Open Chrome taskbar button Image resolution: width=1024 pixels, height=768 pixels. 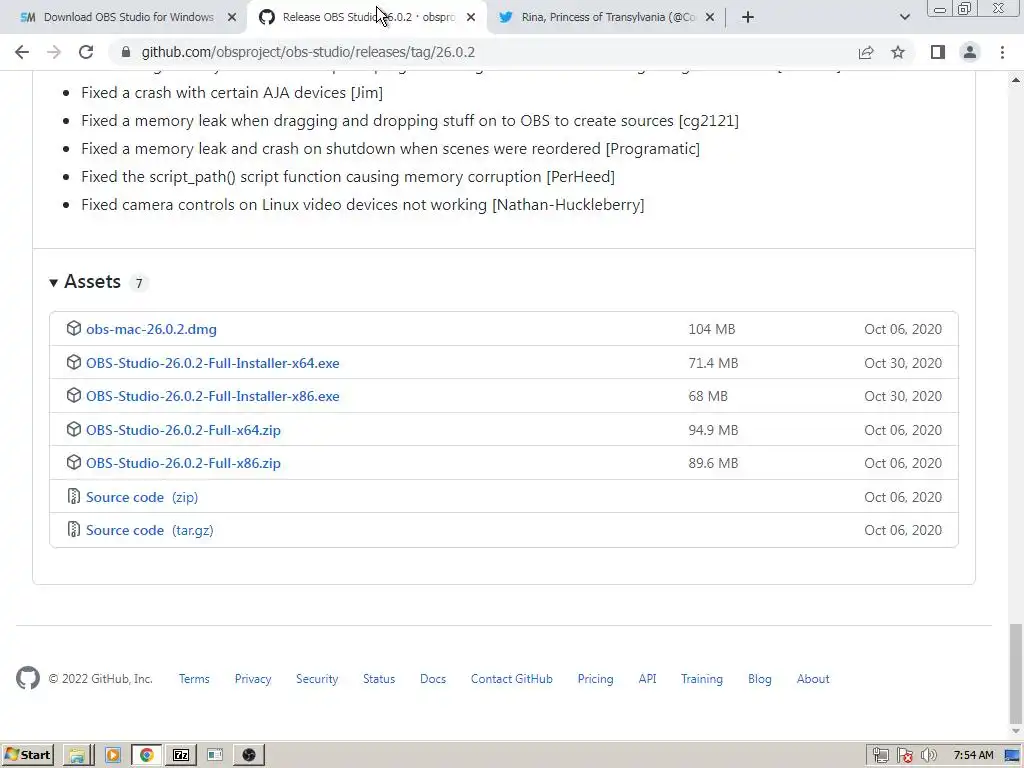pos(146,755)
